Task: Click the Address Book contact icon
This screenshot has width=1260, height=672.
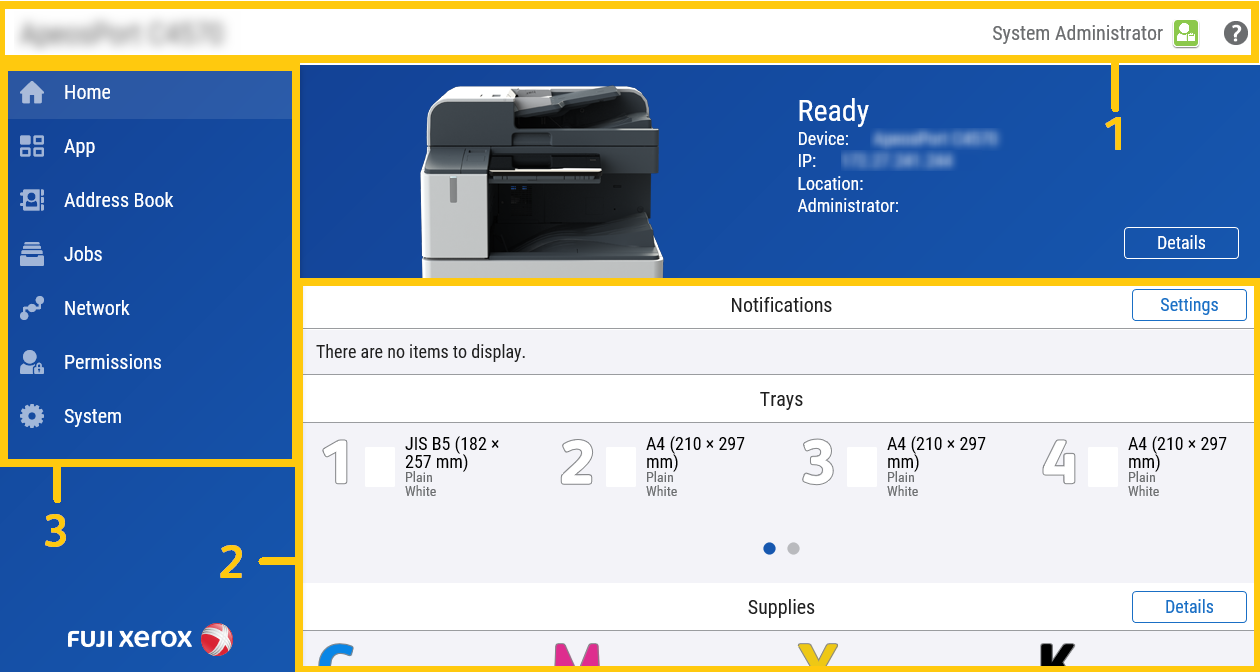Action: pos(32,201)
